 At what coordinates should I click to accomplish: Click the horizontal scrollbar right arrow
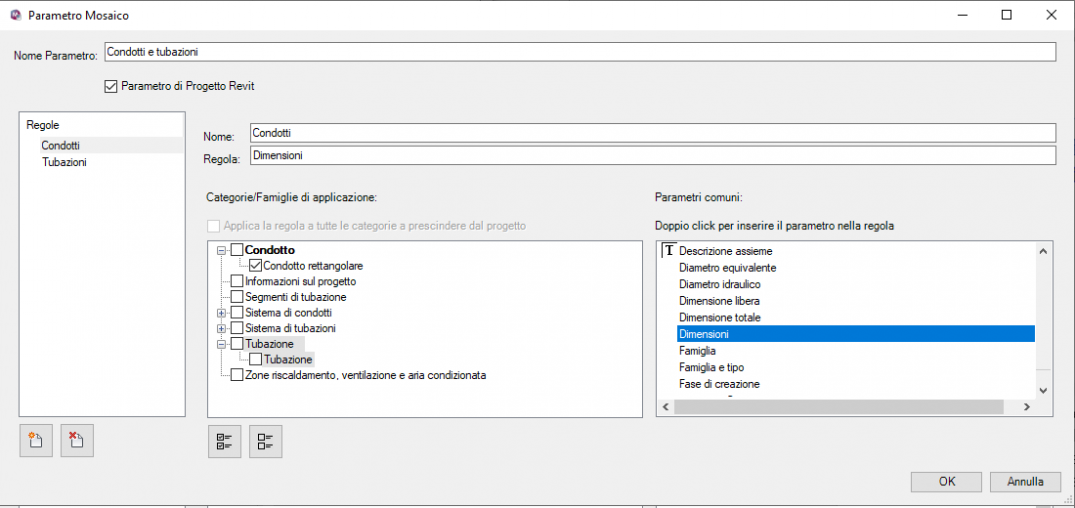[x=1027, y=407]
